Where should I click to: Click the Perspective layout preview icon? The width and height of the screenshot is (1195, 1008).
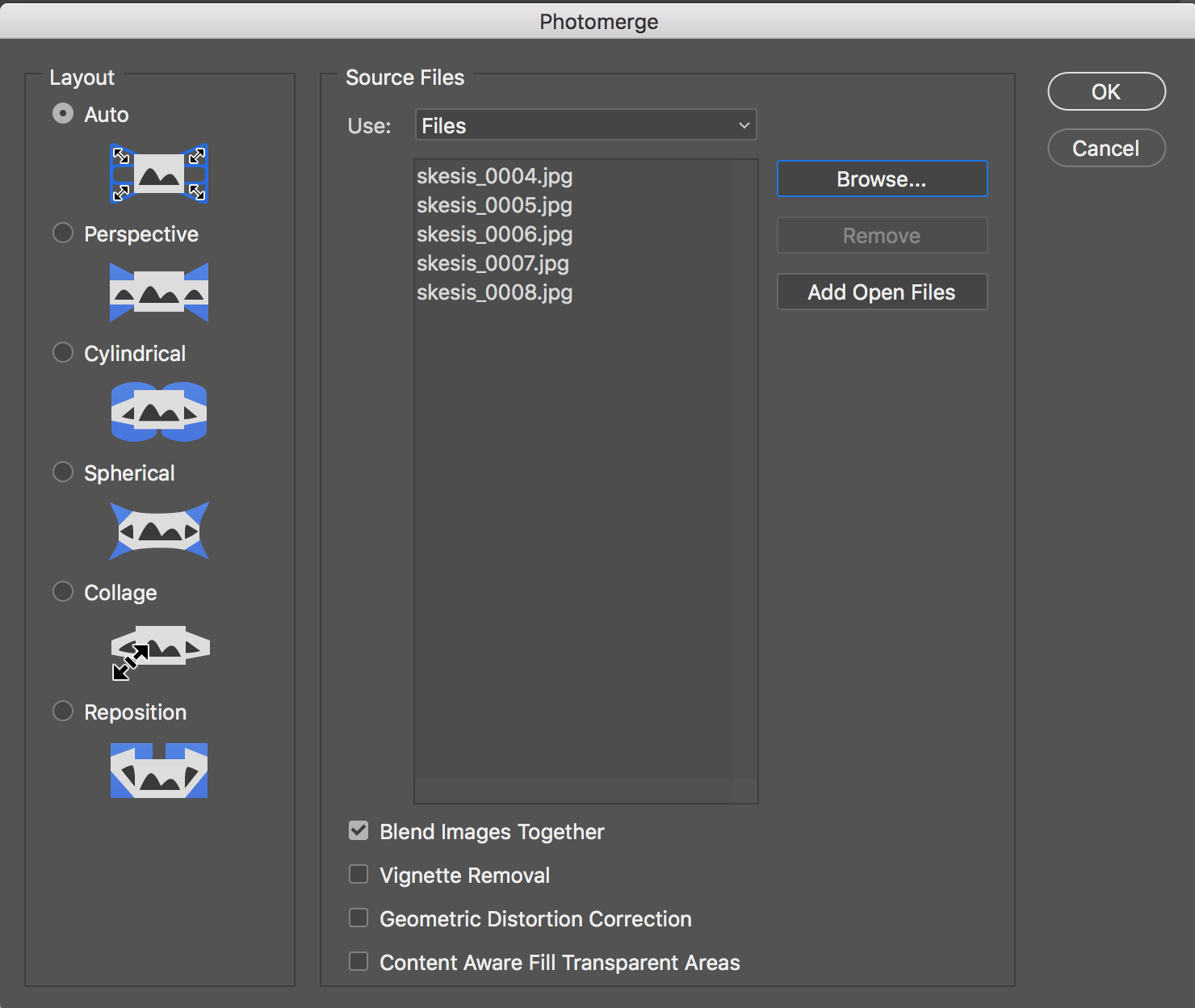pos(159,292)
